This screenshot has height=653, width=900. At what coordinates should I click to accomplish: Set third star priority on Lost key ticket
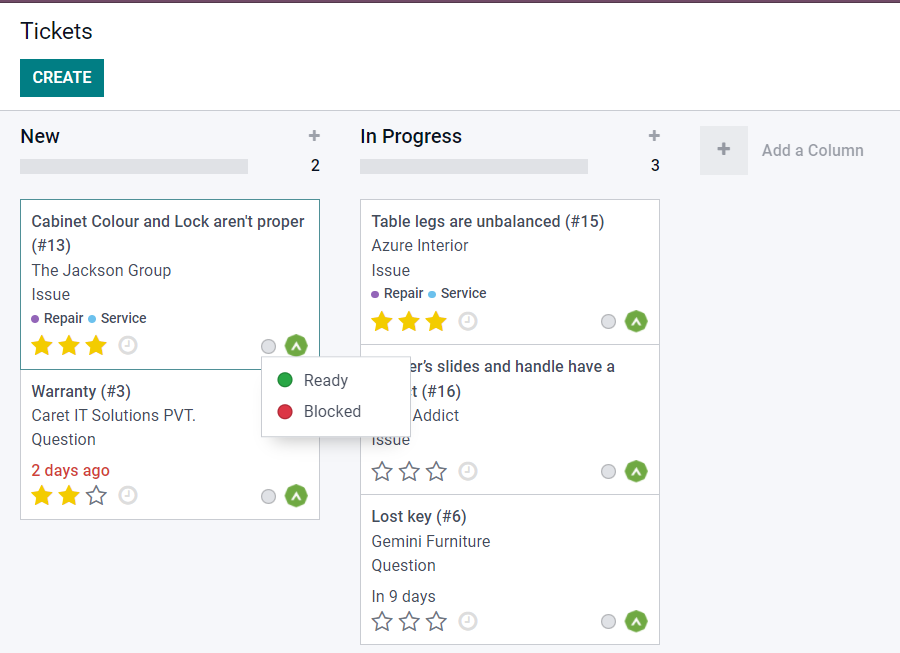(436, 621)
